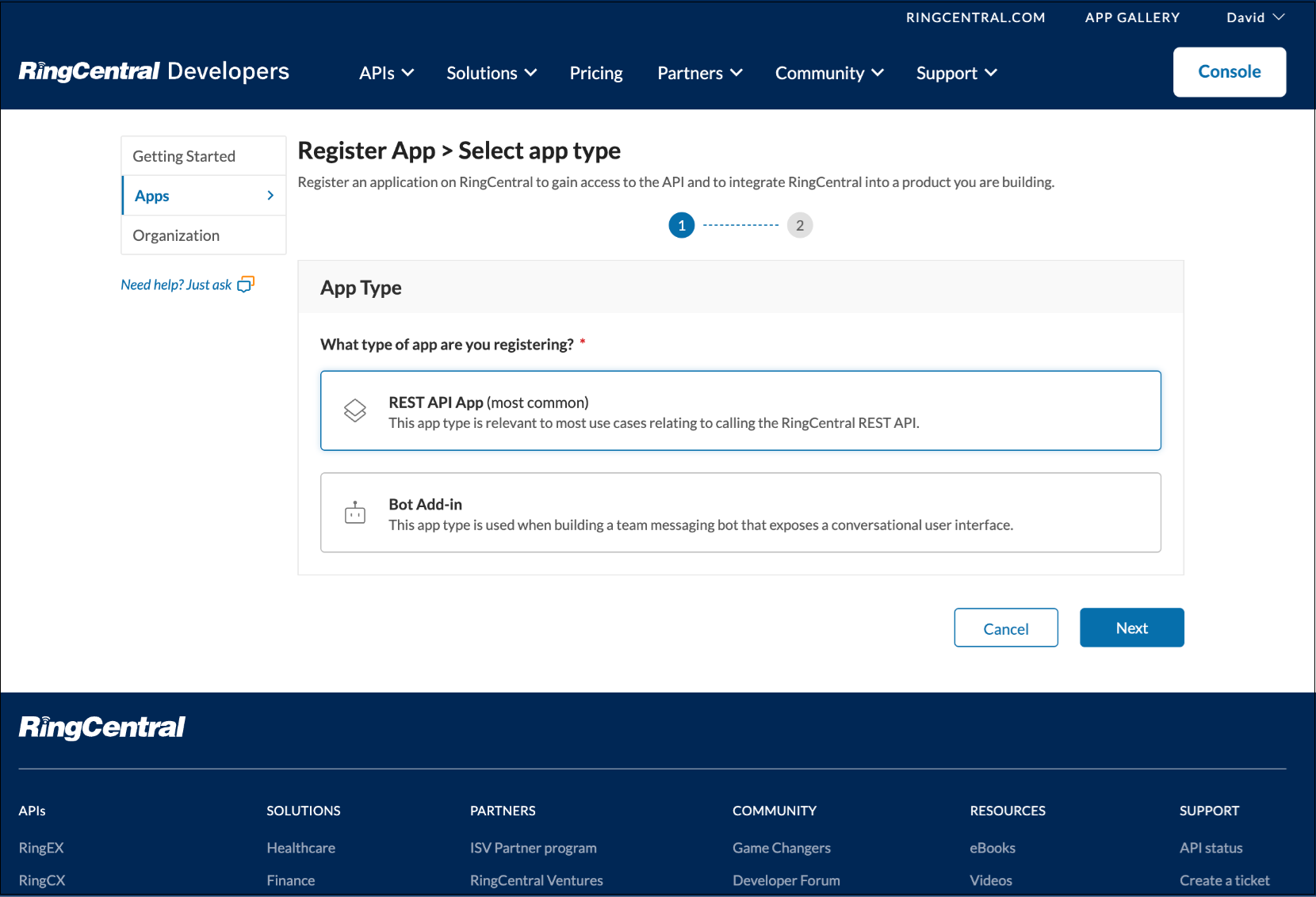Click the Bot Add-in robot icon

[x=355, y=513]
